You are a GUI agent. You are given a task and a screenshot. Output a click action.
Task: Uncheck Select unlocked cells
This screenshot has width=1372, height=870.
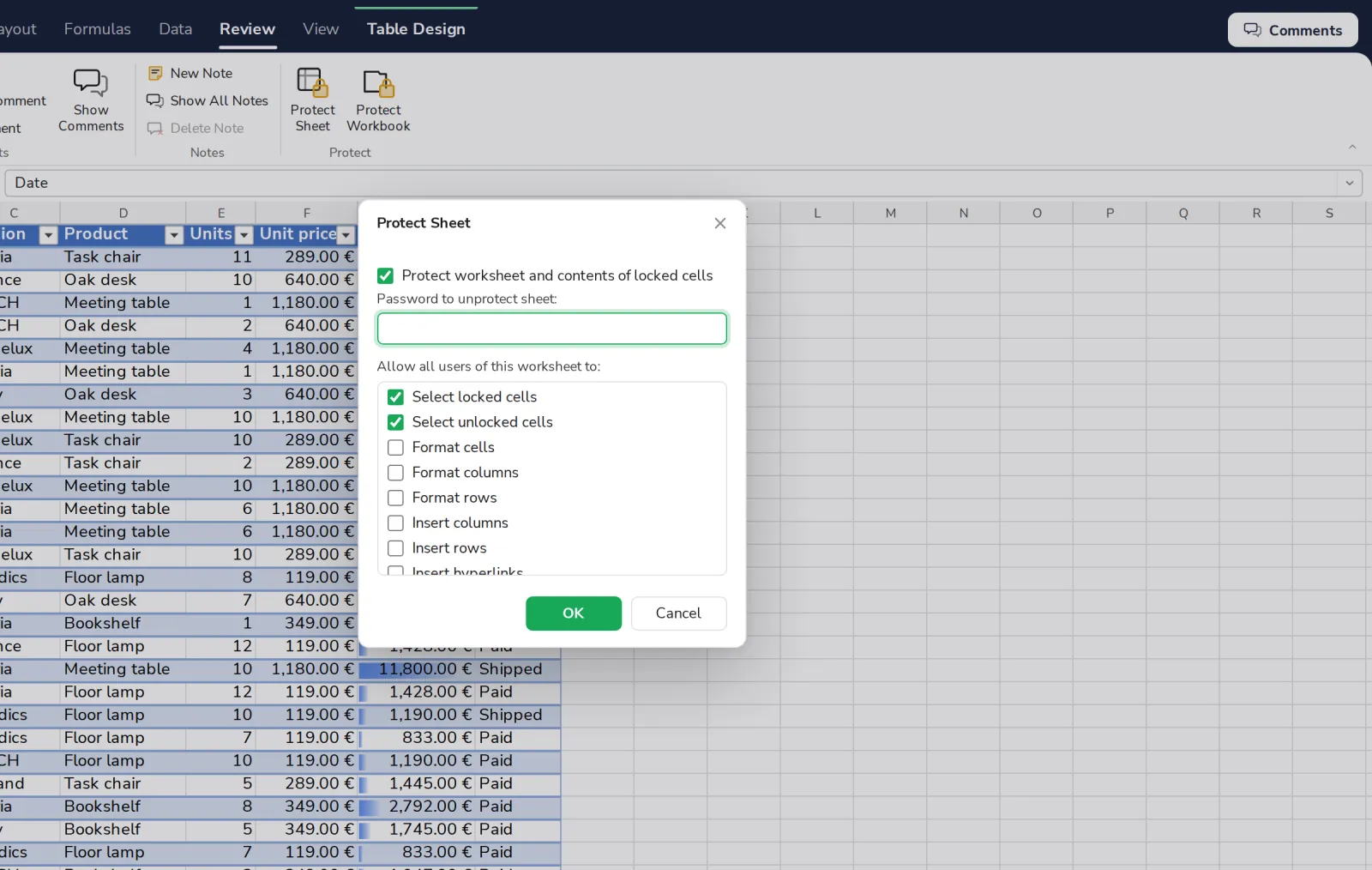395,422
